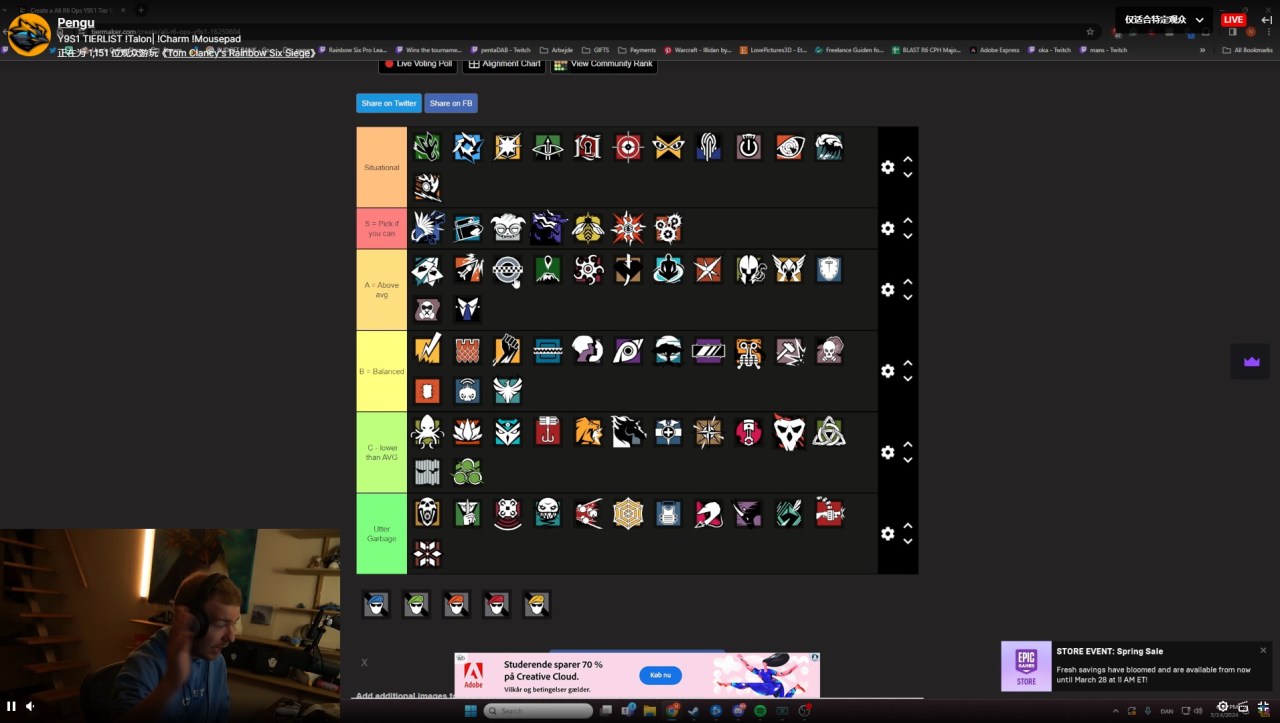
Task: Open settings gear for Situational tier
Action: (x=888, y=167)
